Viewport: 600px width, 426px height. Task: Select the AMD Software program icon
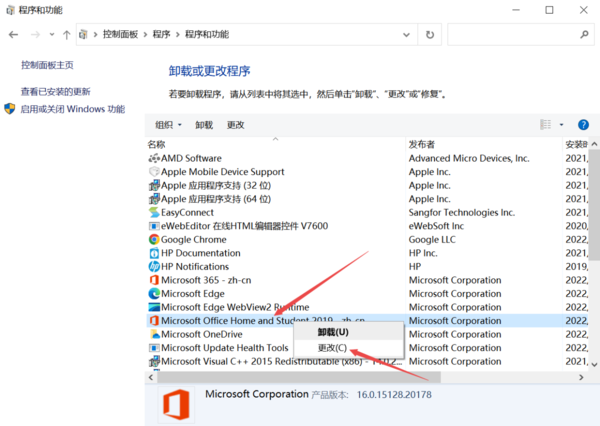click(154, 158)
